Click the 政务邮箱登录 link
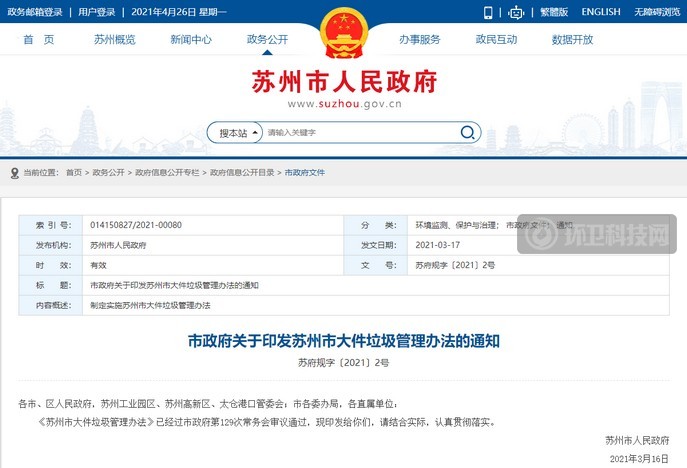 click(35, 12)
